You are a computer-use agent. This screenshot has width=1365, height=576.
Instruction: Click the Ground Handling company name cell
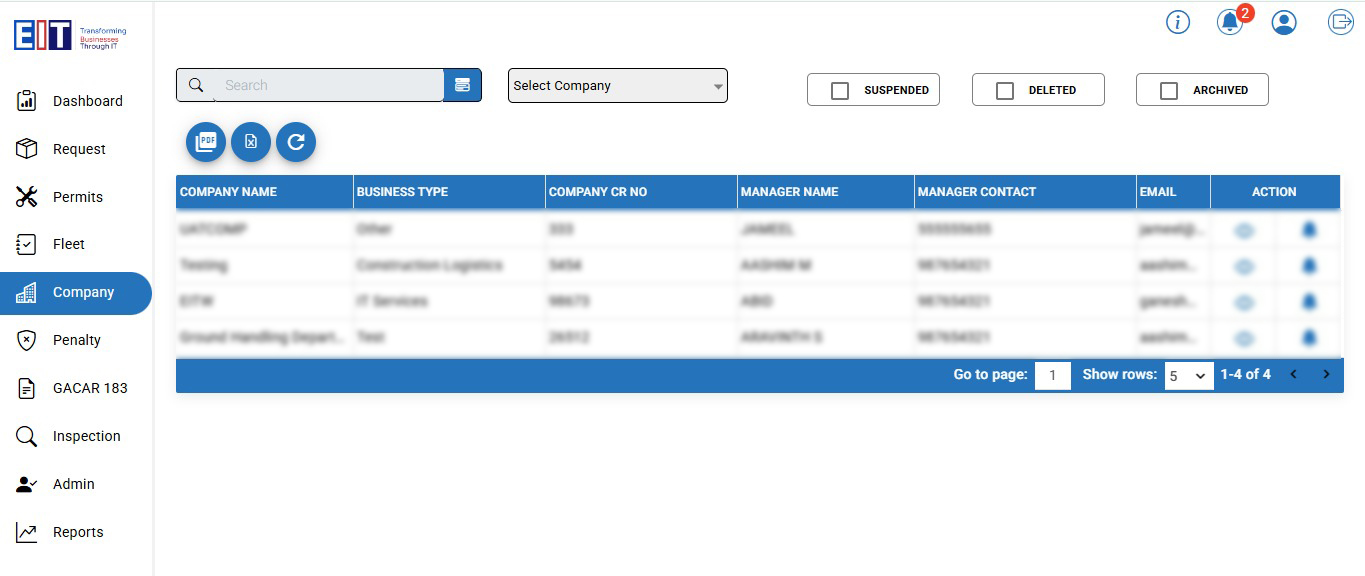click(264, 338)
